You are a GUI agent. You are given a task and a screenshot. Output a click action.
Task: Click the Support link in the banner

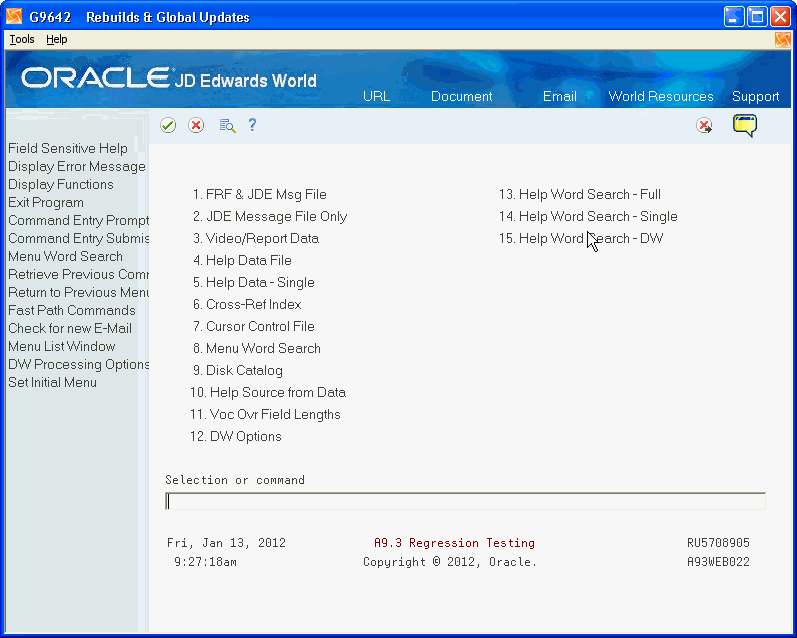coord(755,97)
